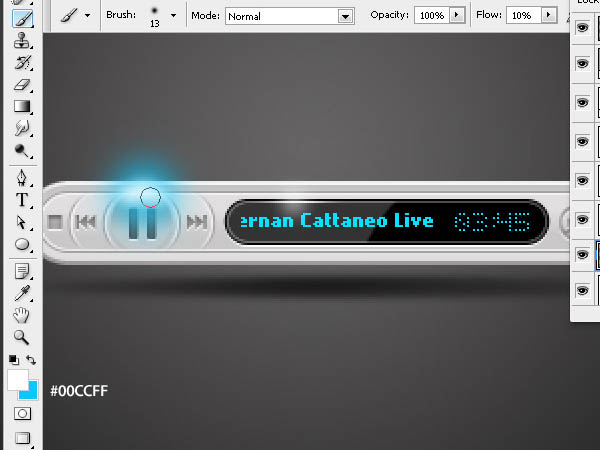Select the Eraser tool
The height and width of the screenshot is (450, 600).
22,85
